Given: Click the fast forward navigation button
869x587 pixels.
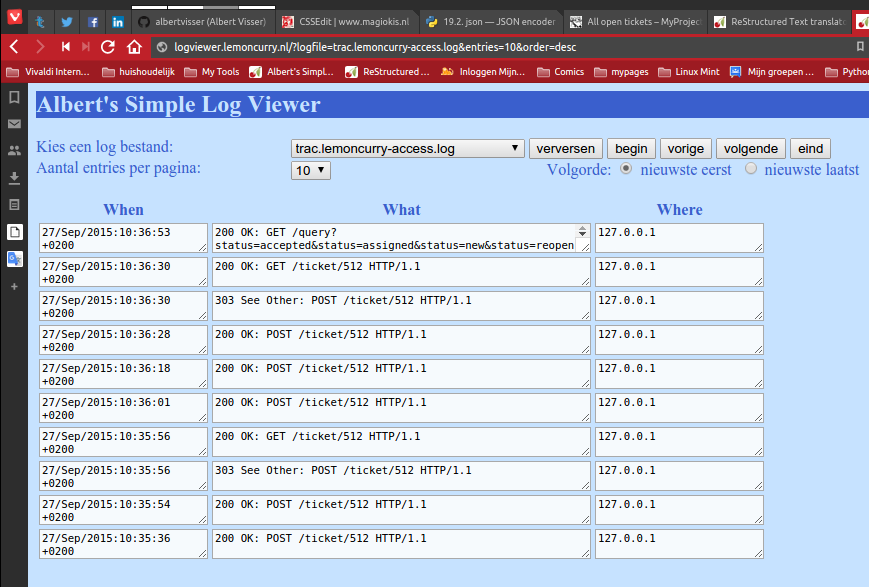Looking at the screenshot, I should 85,47.
